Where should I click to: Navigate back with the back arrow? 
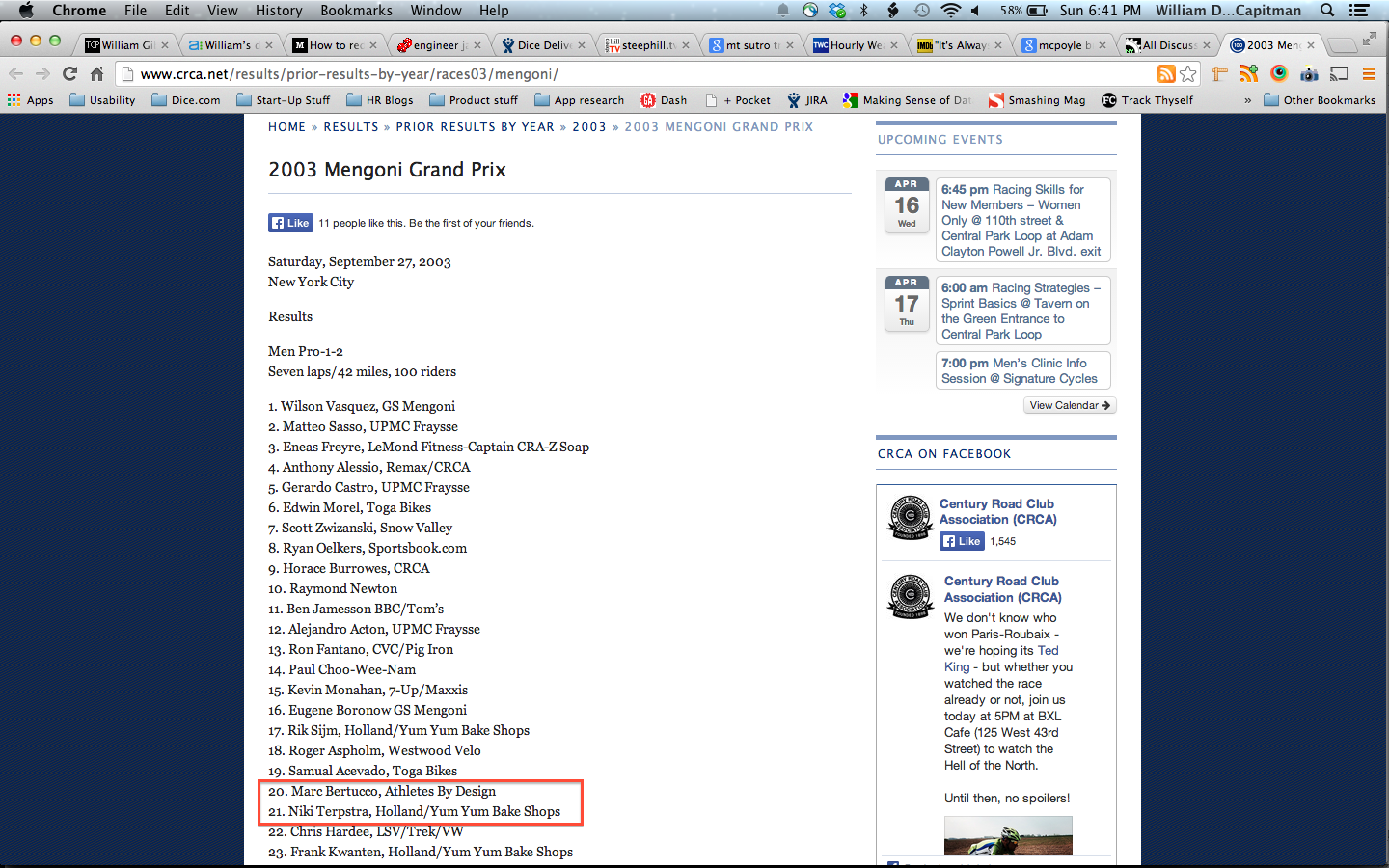click(15, 73)
